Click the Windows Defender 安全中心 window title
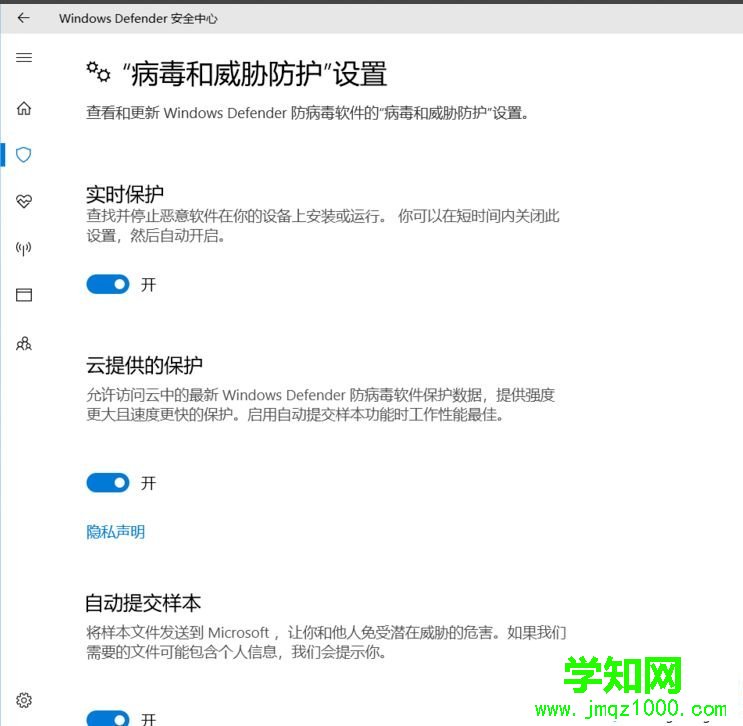This screenshot has height=726, width=743. [x=138, y=18]
